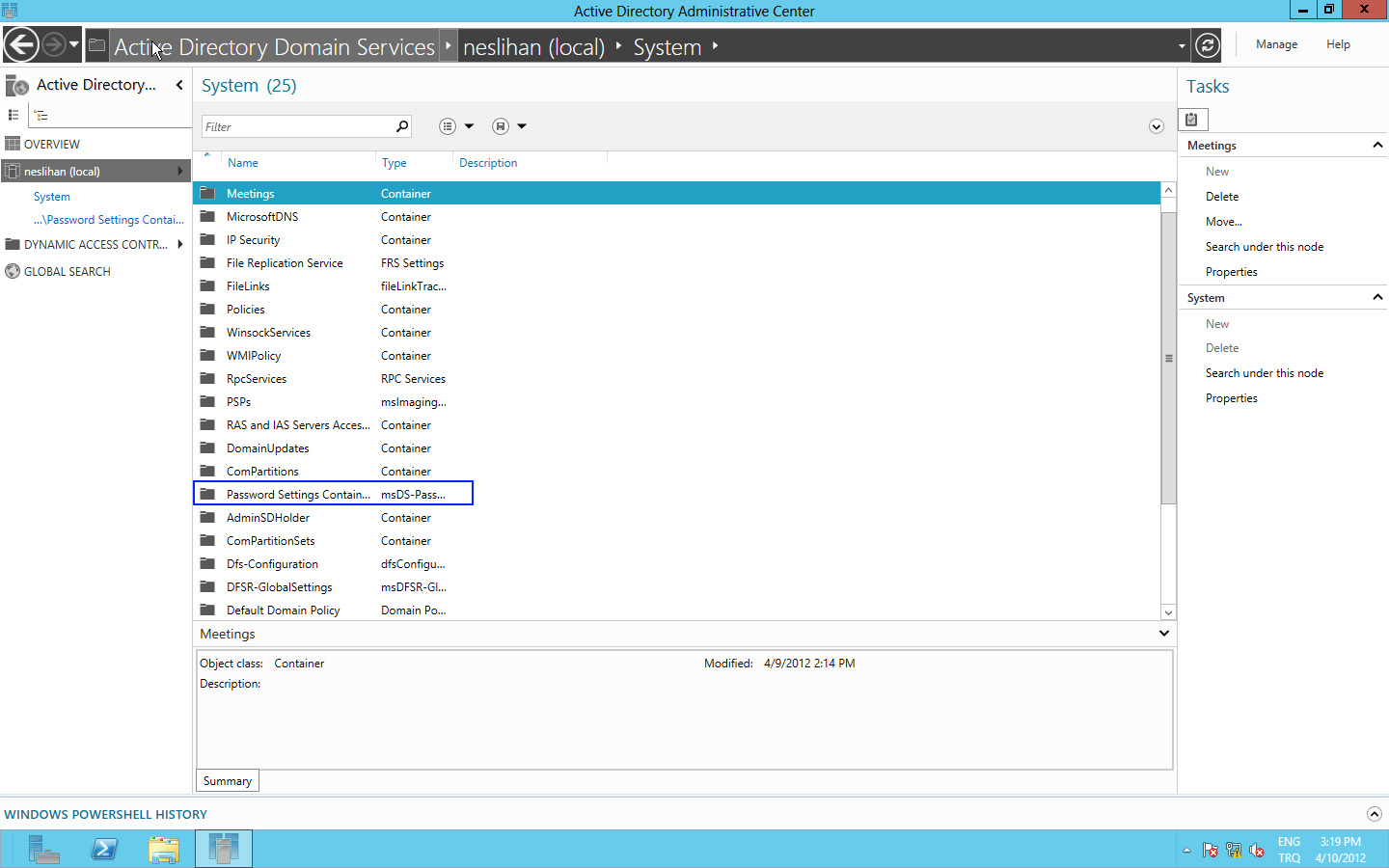Collapse the System tasks section
The image size is (1389, 868).
coord(1377,298)
